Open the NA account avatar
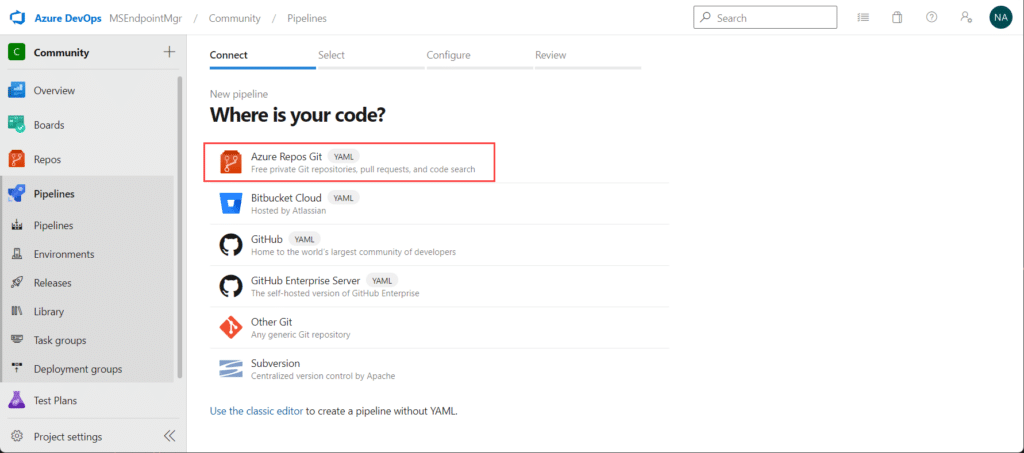 point(1000,18)
